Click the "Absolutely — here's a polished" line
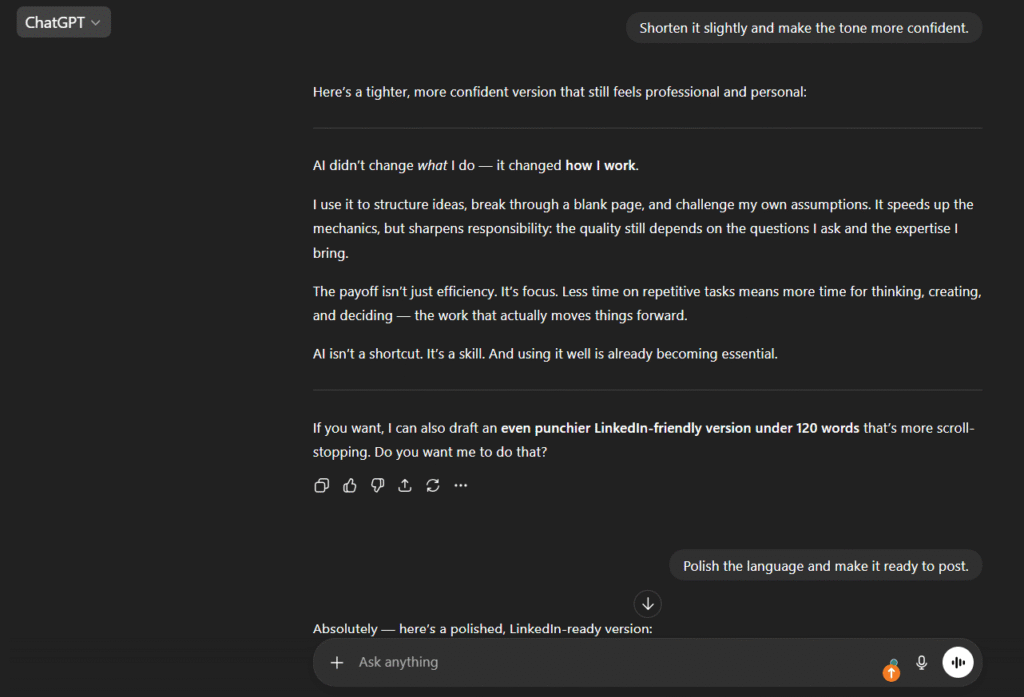1024x697 pixels. click(482, 629)
